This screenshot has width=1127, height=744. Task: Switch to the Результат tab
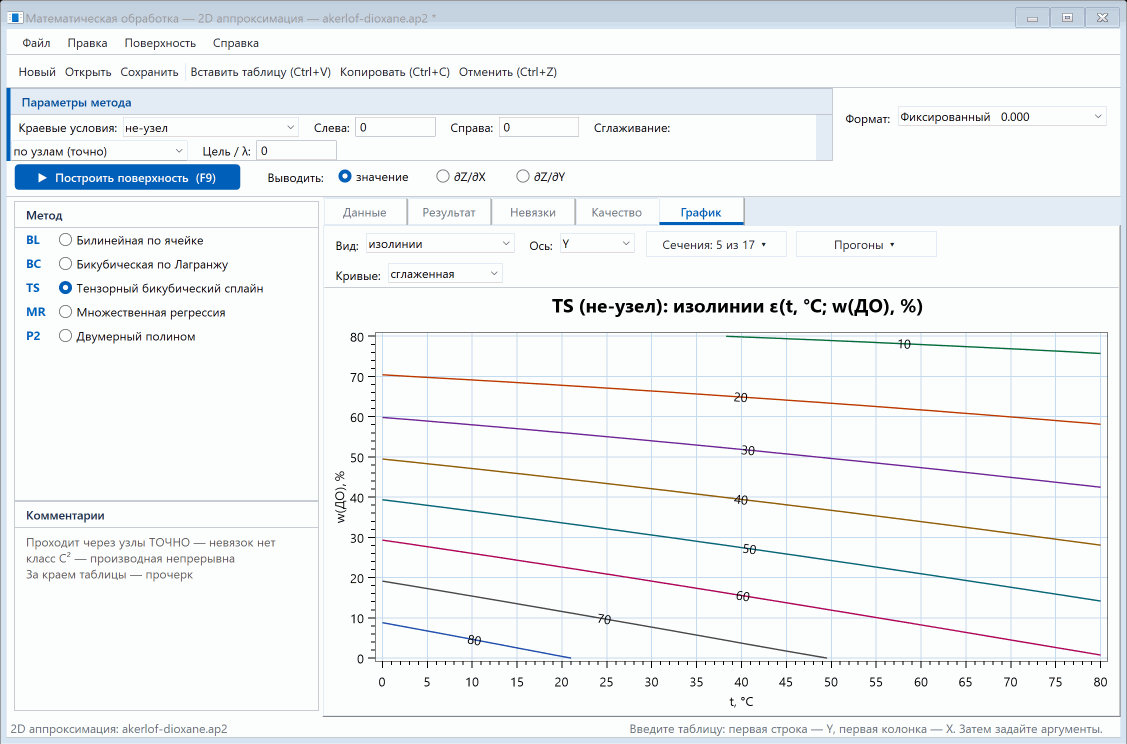[448, 212]
